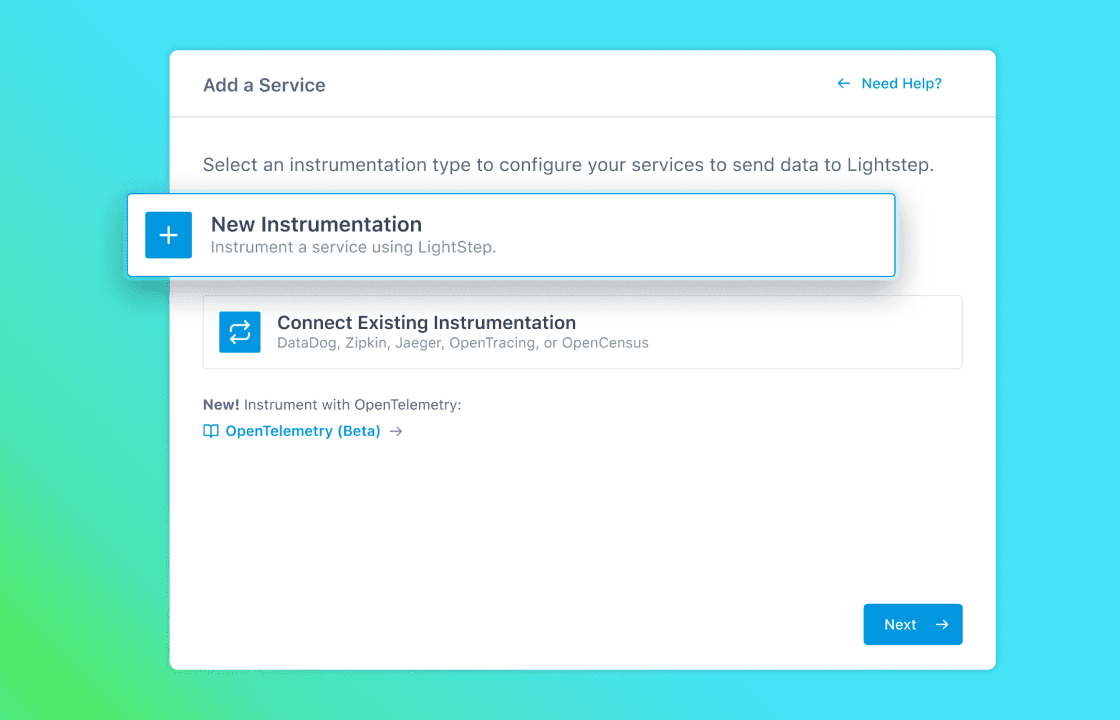Click the book icon beside OpenTelemetry (Beta)
Viewport: 1120px width, 720px height.
pyautogui.click(x=211, y=431)
